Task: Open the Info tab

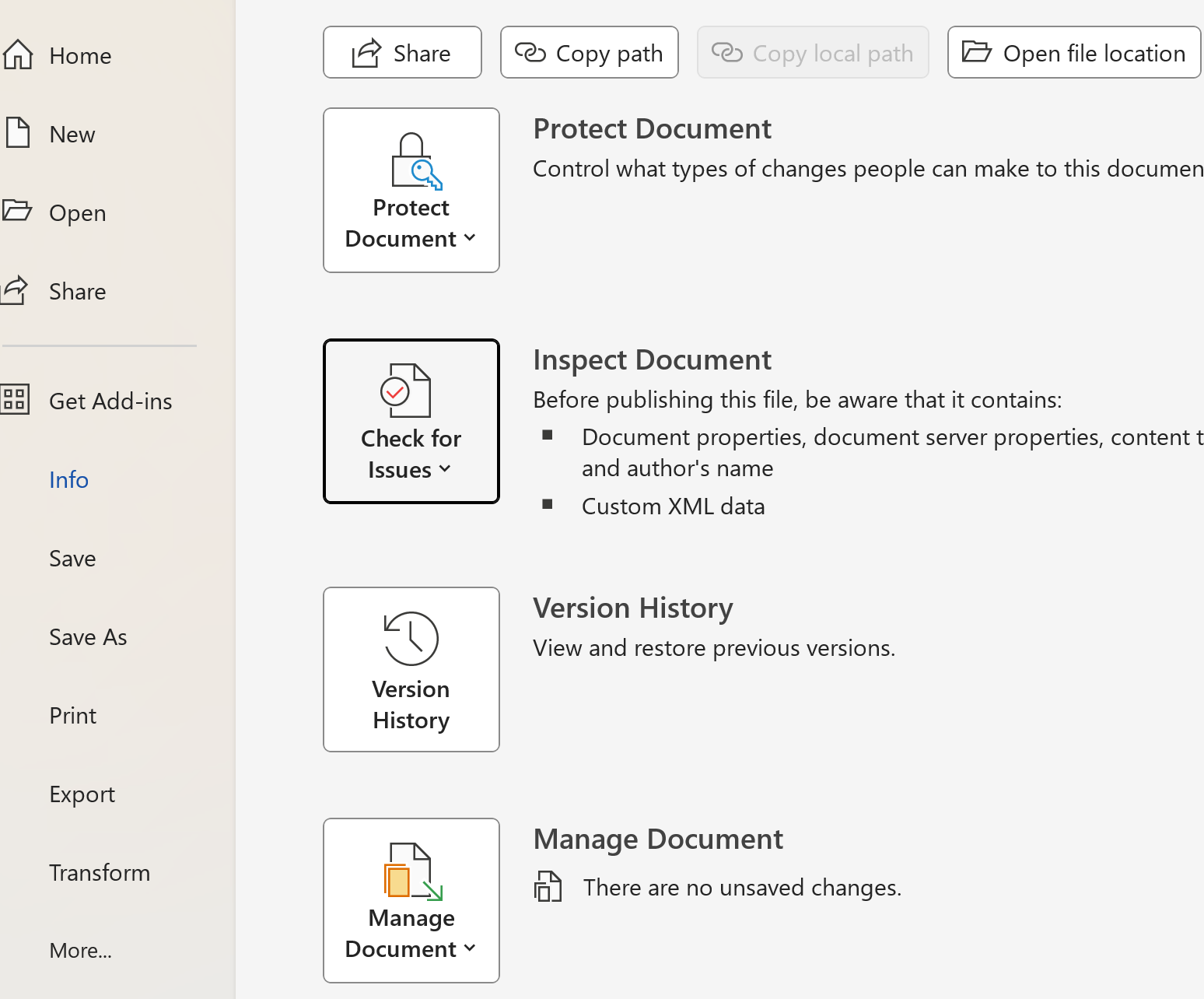Action: [68, 480]
